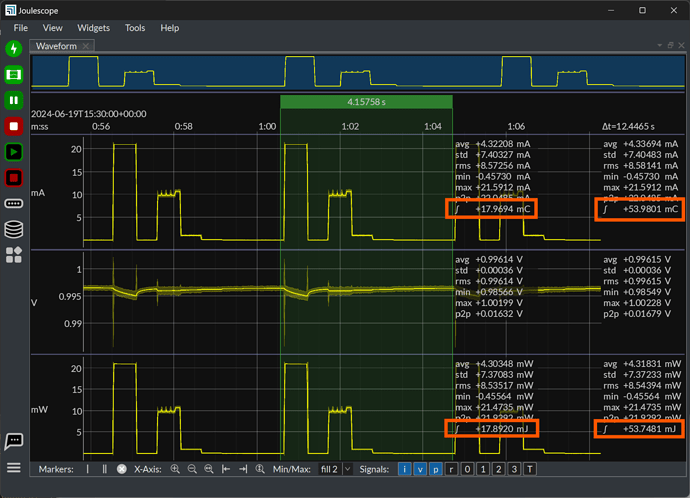The height and width of the screenshot is (498, 690).
Task: Enable the general input '1' signal
Action: pos(483,469)
